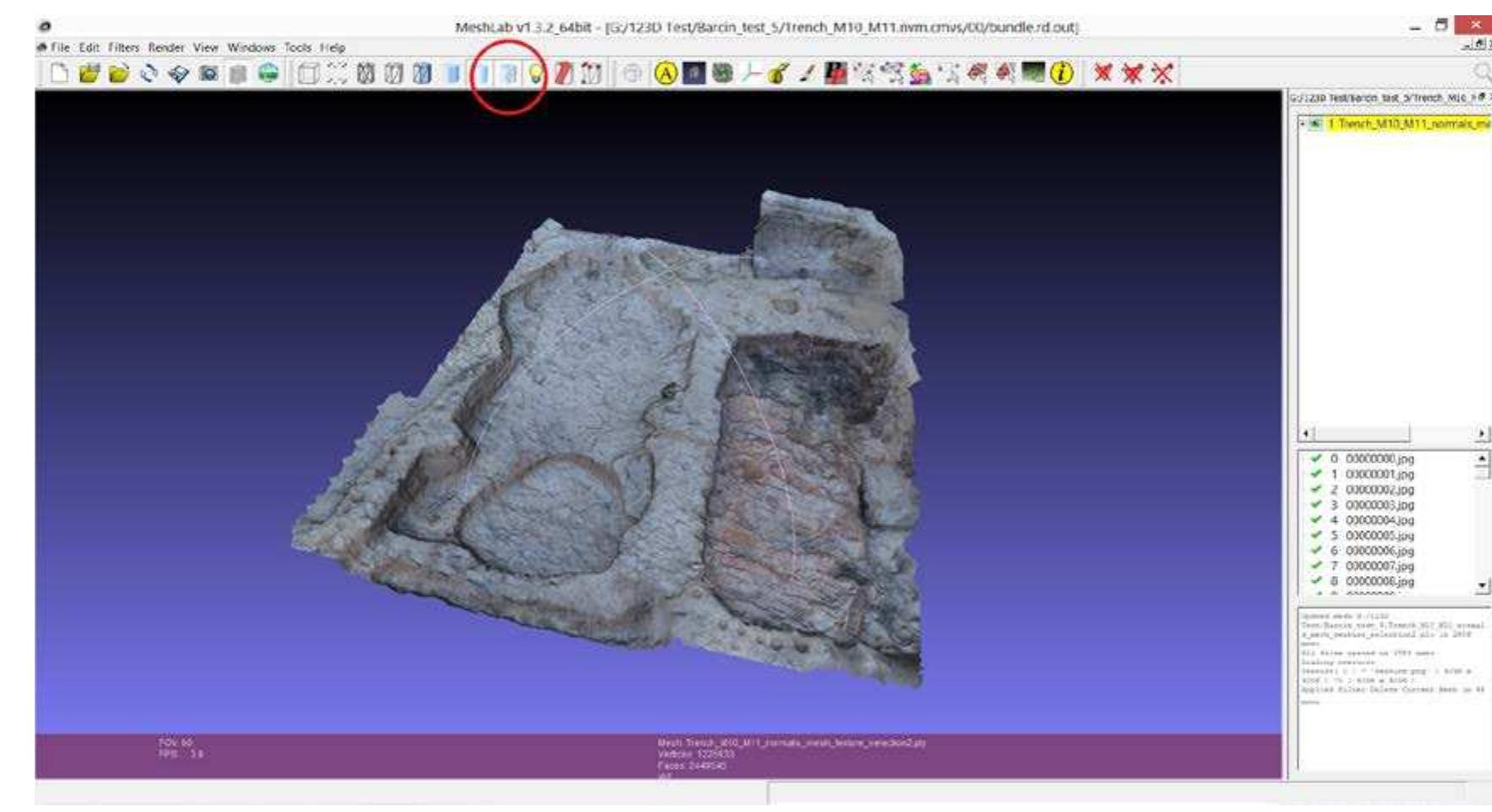Open a mesh with the open folder icon
This screenshot has width=1492, height=812.
(x=90, y=75)
